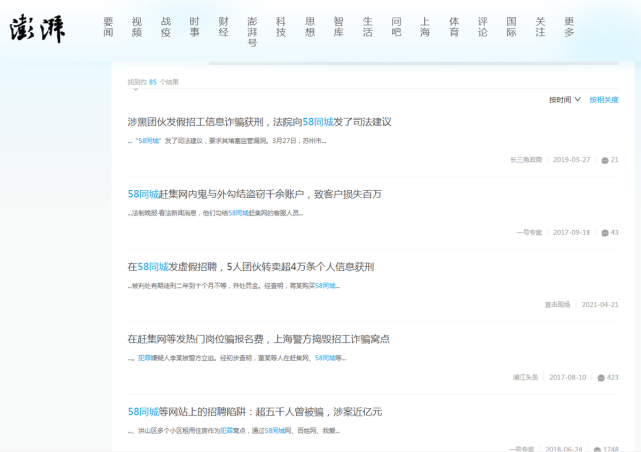Select the 关注 nav item
This screenshot has height=452, width=641.
pyautogui.click(x=540, y=27)
